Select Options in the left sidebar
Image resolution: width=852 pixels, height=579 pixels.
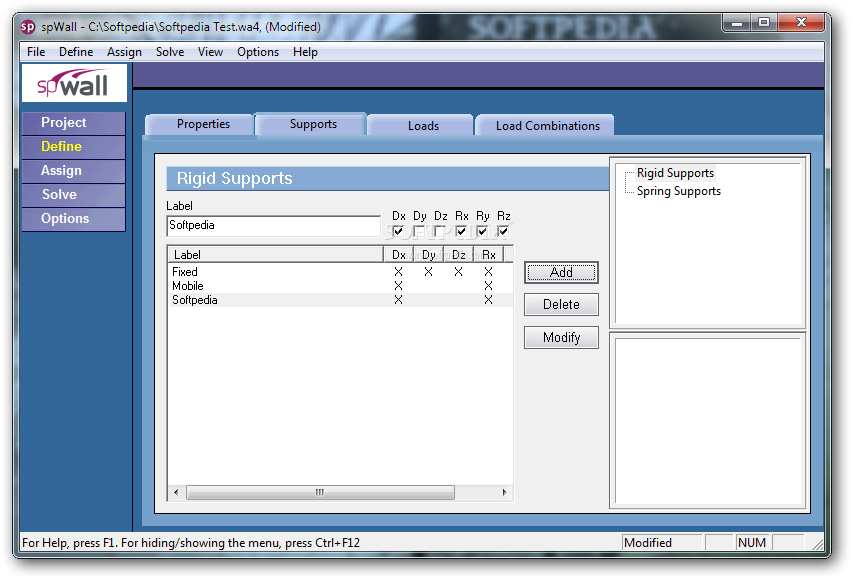(74, 218)
